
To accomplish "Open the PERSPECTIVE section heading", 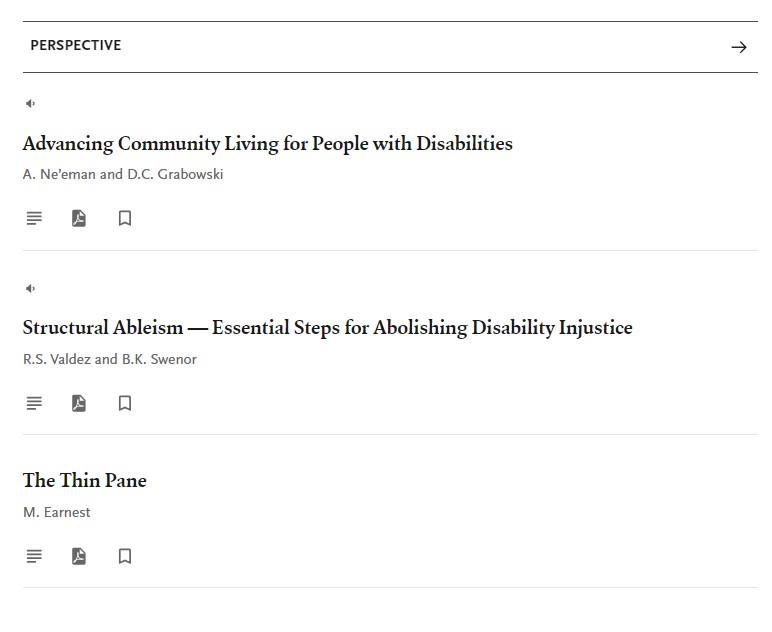I will pos(76,45).
